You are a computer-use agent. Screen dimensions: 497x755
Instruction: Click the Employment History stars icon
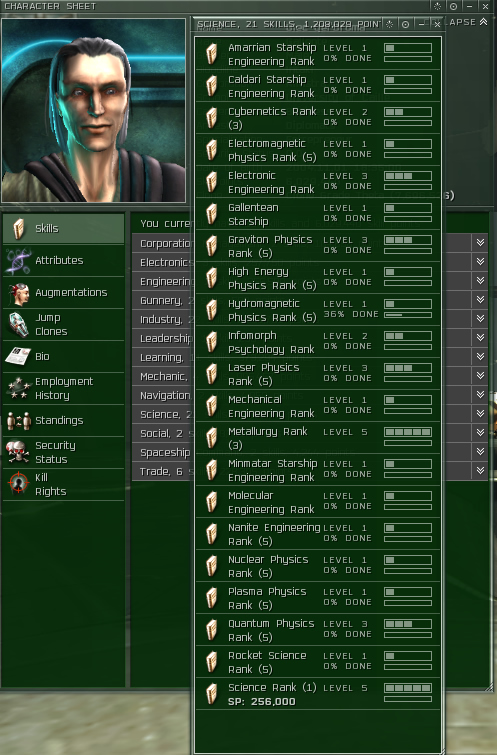point(18,388)
